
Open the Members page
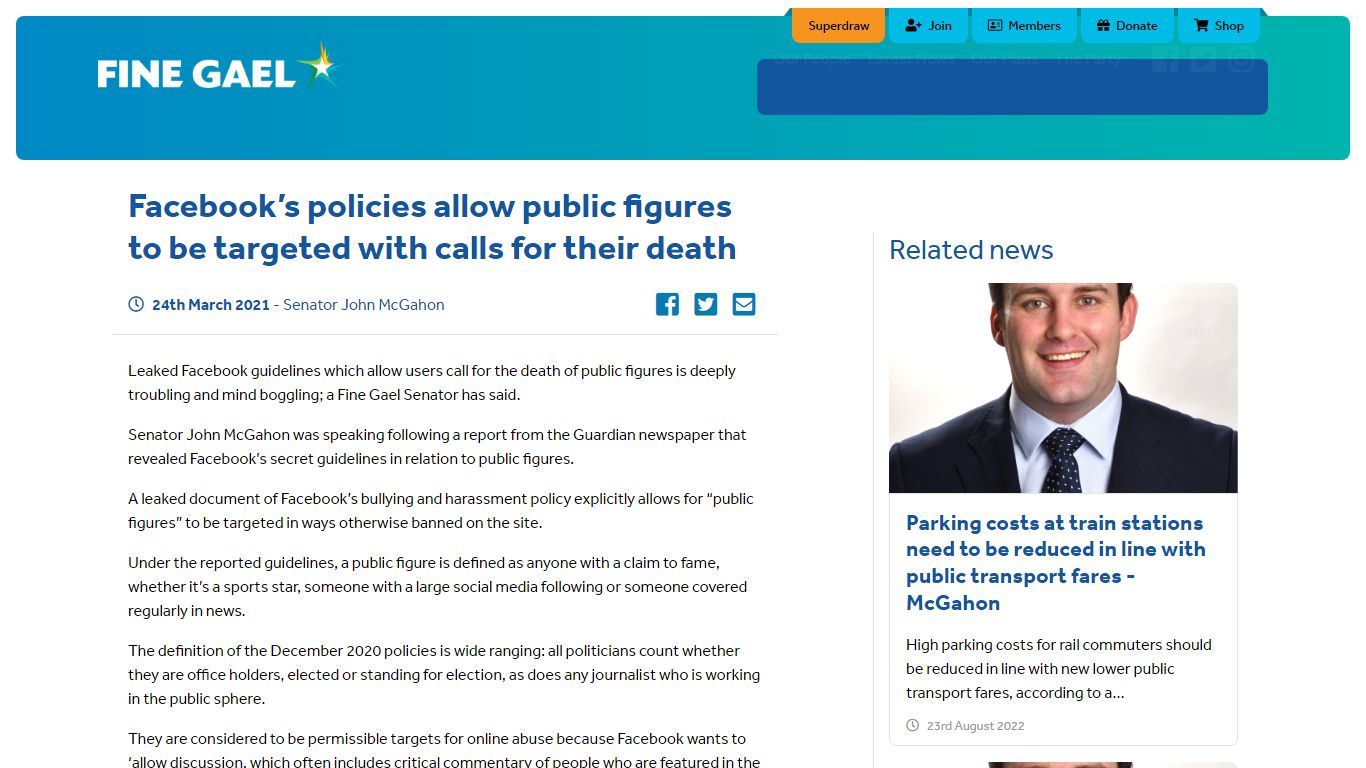(x=1024, y=26)
